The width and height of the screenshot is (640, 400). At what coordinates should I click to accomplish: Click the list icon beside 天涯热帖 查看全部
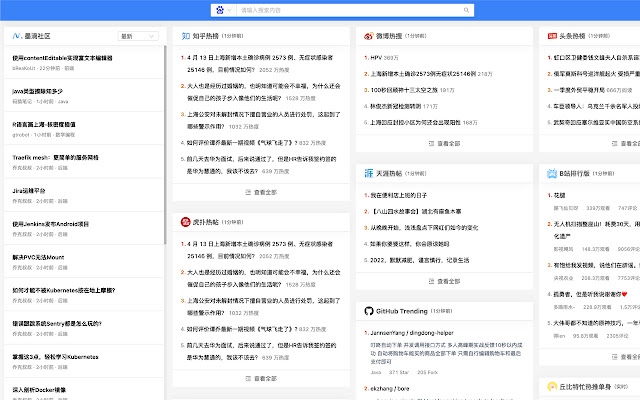(431, 281)
